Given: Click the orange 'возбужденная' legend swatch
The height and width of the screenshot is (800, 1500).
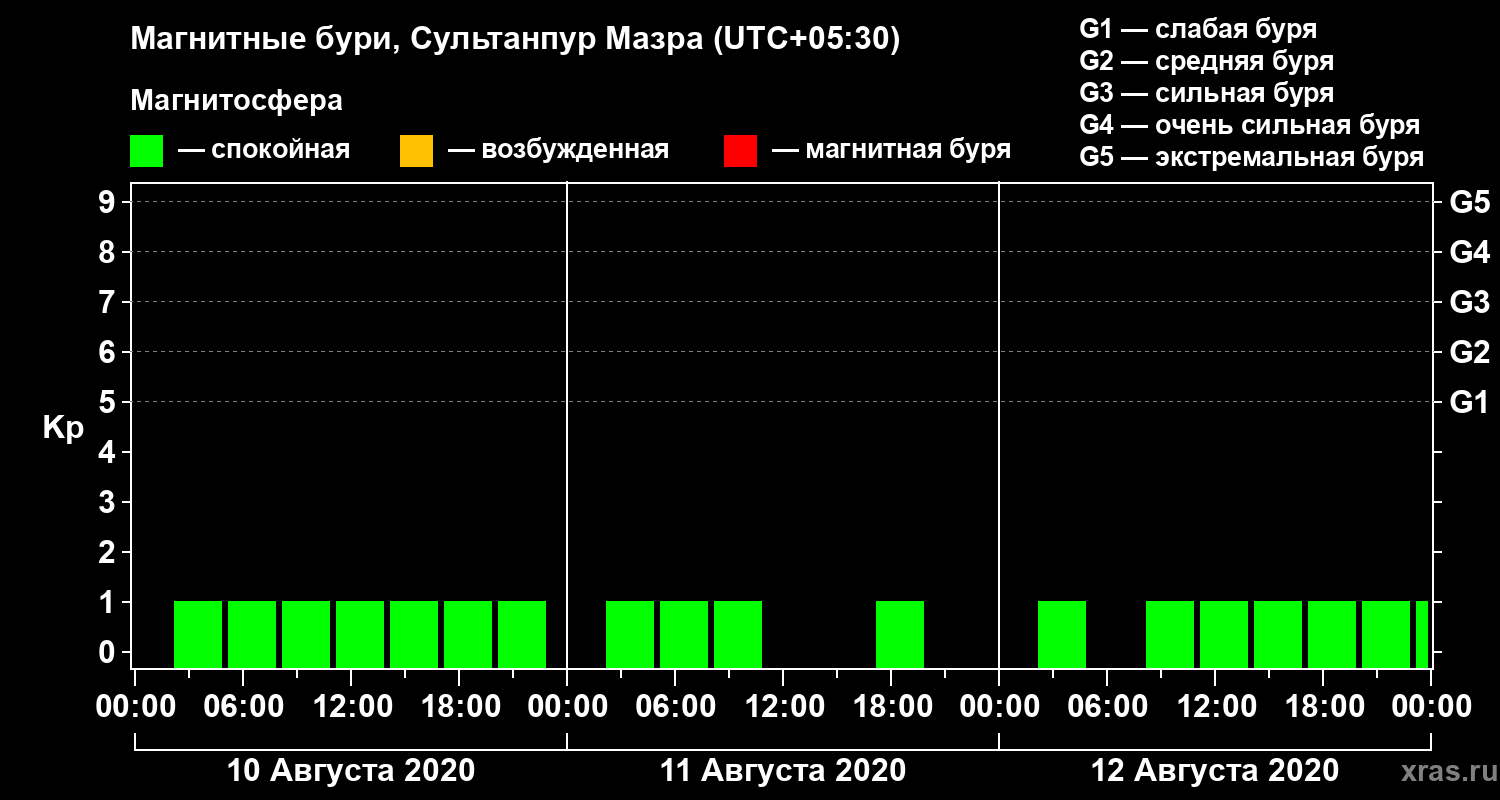Looking at the screenshot, I should pos(416,151).
